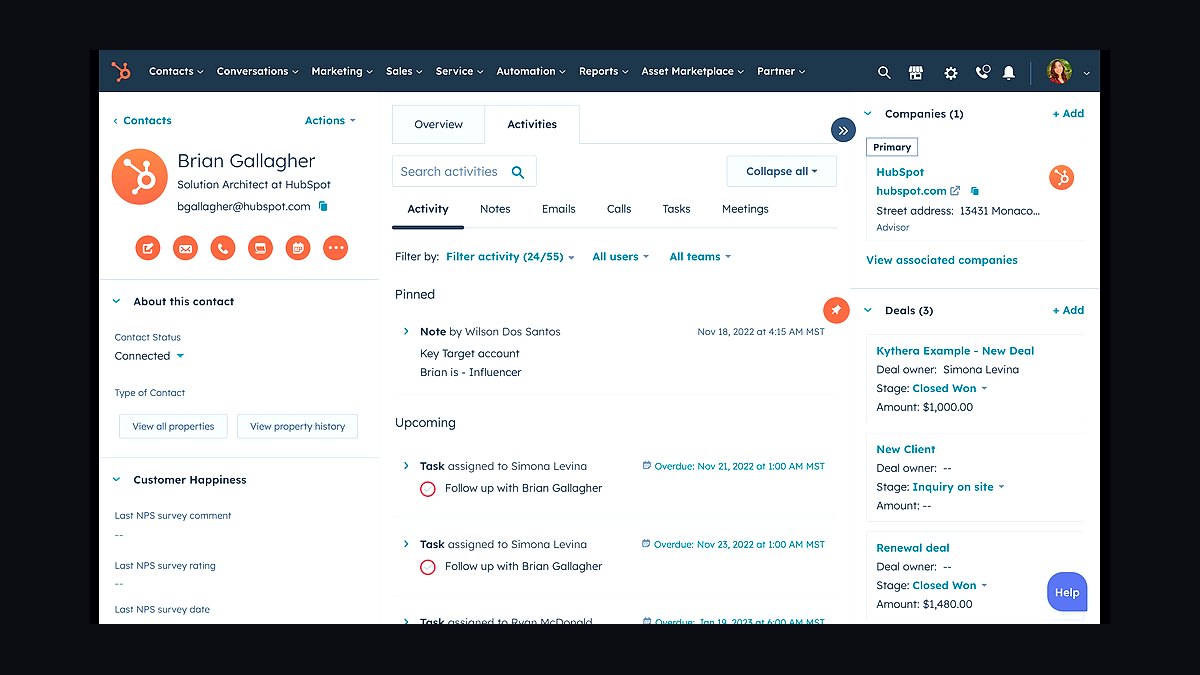Mark Nov 21 follow-up task complete
Viewport: 1200px width, 675px height.
[x=428, y=489]
